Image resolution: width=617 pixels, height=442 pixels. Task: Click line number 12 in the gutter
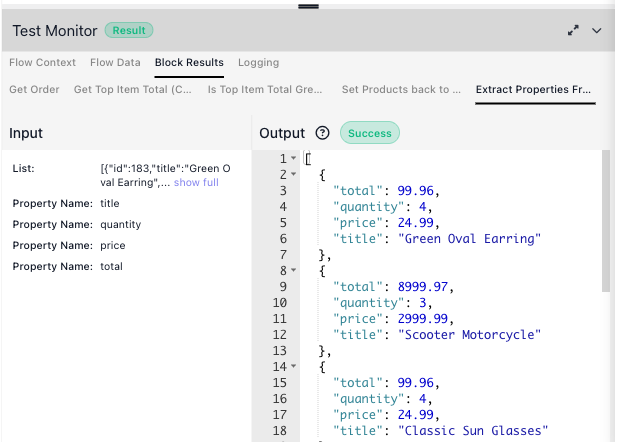click(x=280, y=335)
